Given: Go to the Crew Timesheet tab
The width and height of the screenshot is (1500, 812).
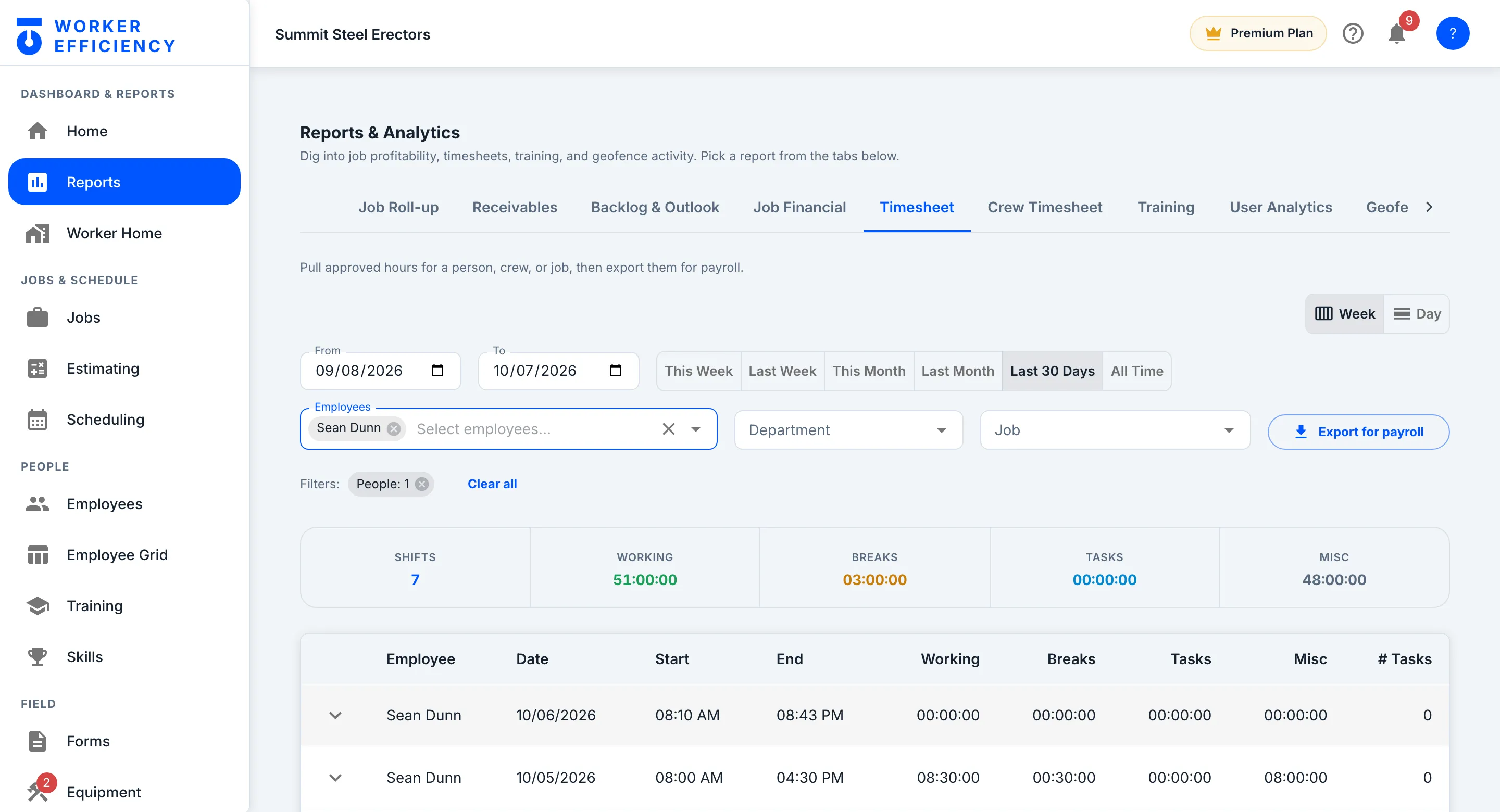Looking at the screenshot, I should (1045, 207).
